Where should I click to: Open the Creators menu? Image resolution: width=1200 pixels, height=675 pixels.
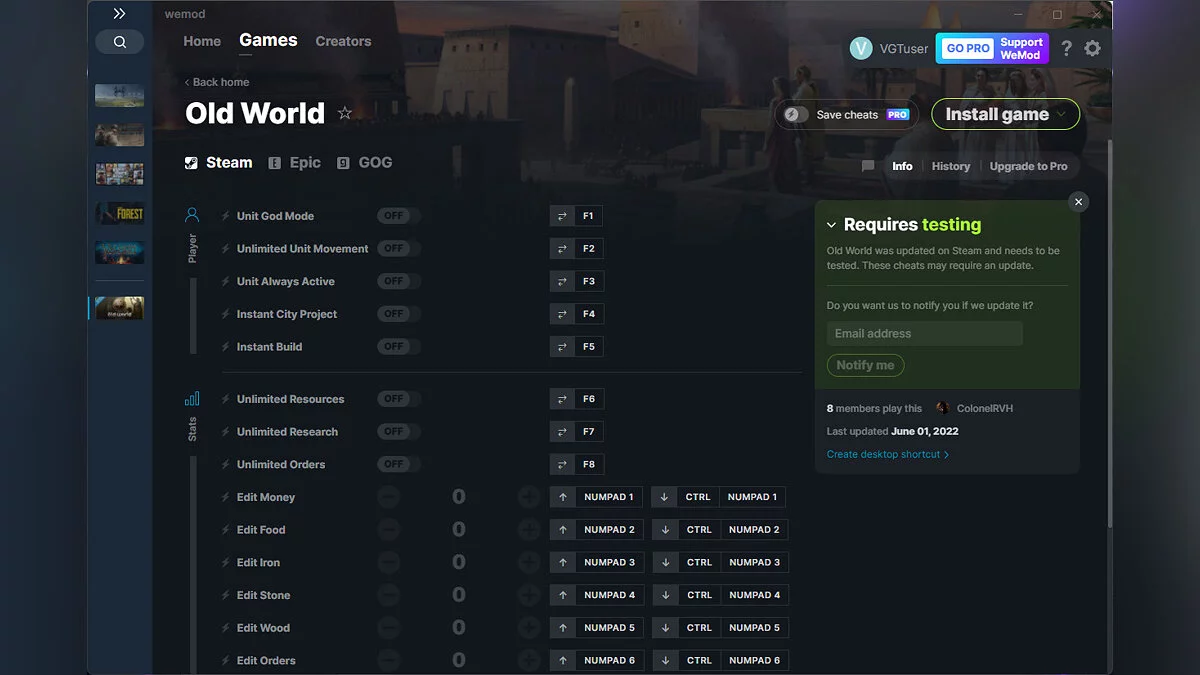click(343, 41)
